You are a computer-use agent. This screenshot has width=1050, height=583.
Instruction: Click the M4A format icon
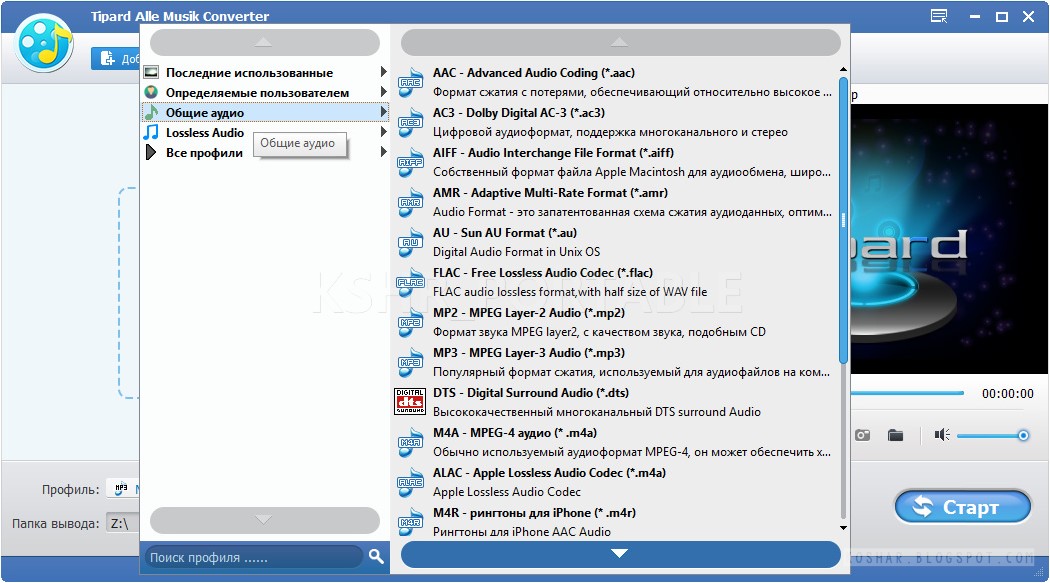coord(410,442)
